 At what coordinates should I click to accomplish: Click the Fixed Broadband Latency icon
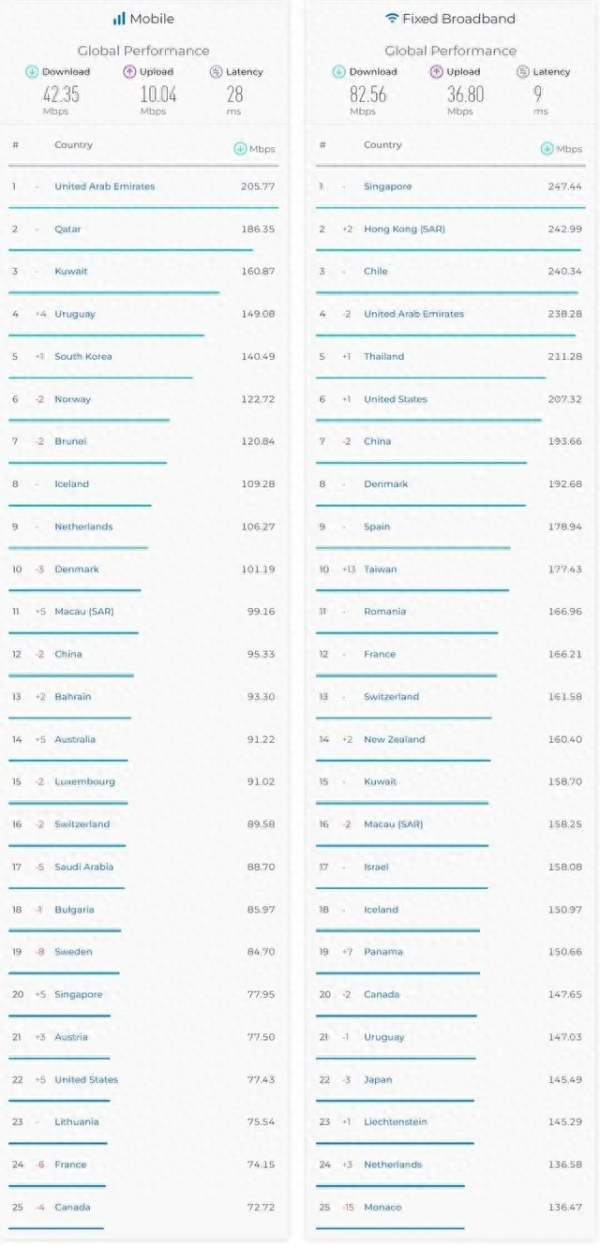click(523, 72)
